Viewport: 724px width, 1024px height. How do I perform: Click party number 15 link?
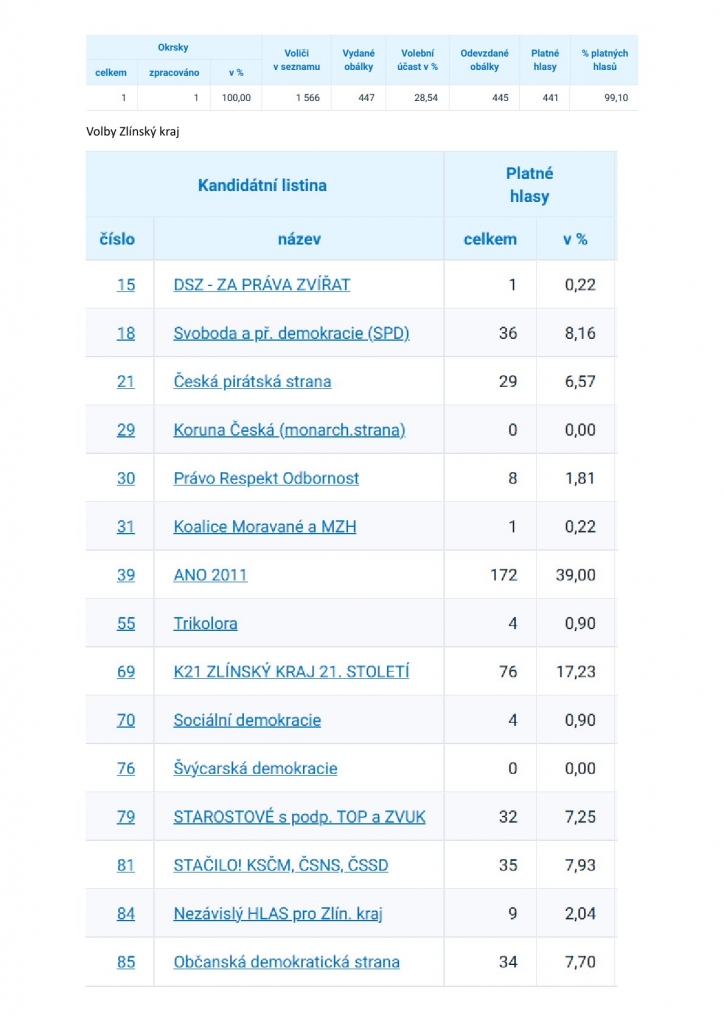click(x=126, y=285)
